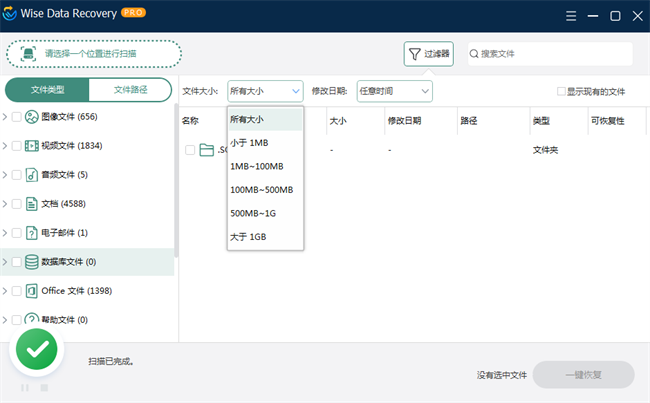
Task: Select the file type tab
Action: (47, 90)
